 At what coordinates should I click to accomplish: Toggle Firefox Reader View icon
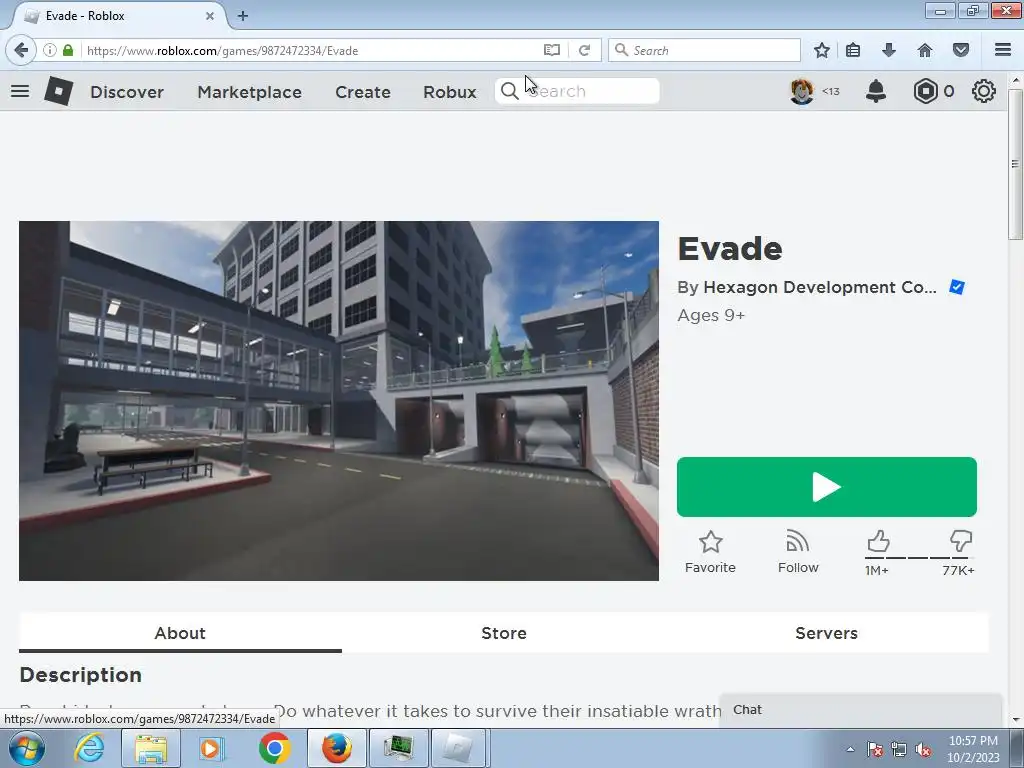pyautogui.click(x=552, y=50)
